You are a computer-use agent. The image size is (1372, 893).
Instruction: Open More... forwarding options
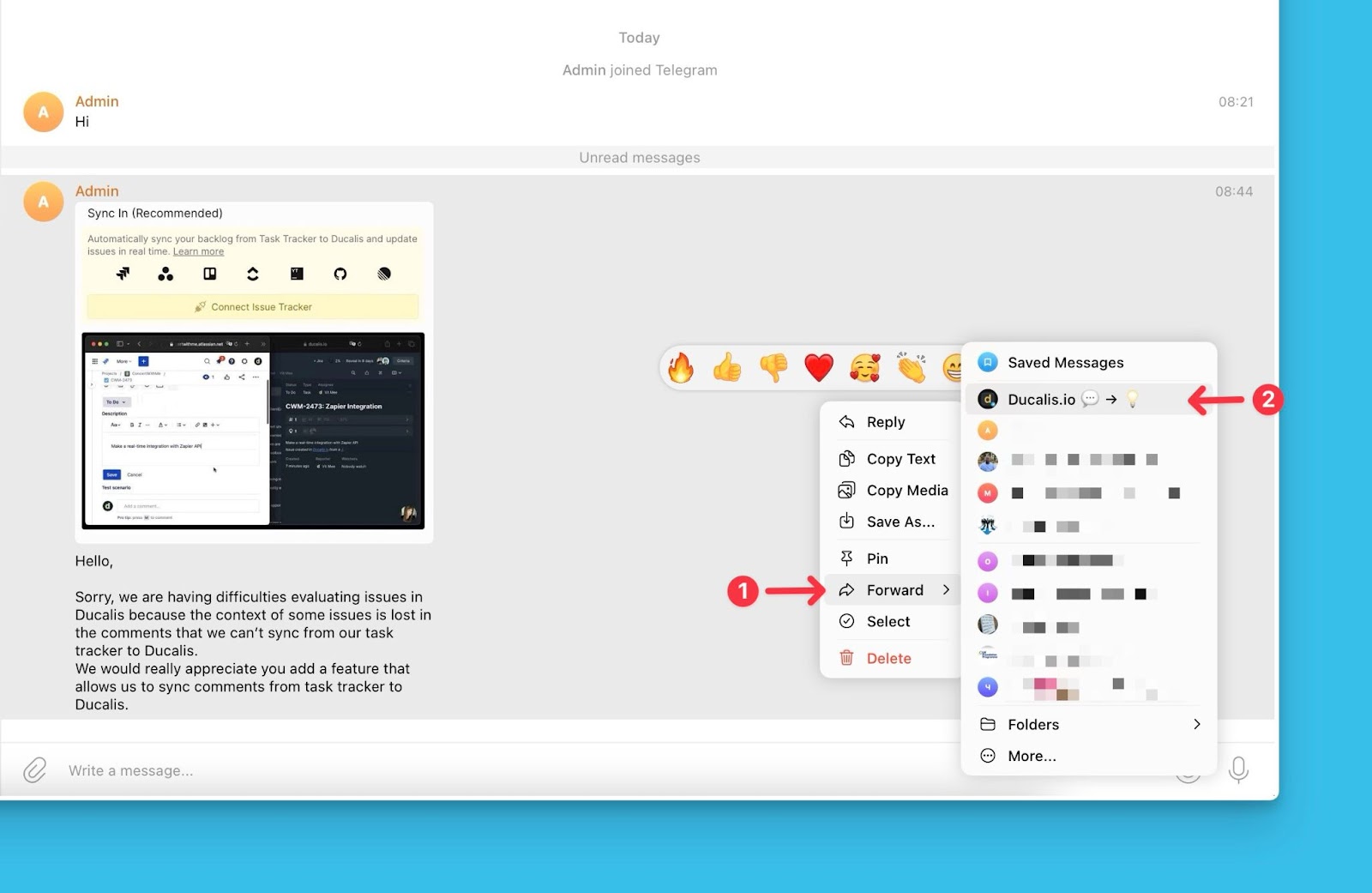(1032, 756)
